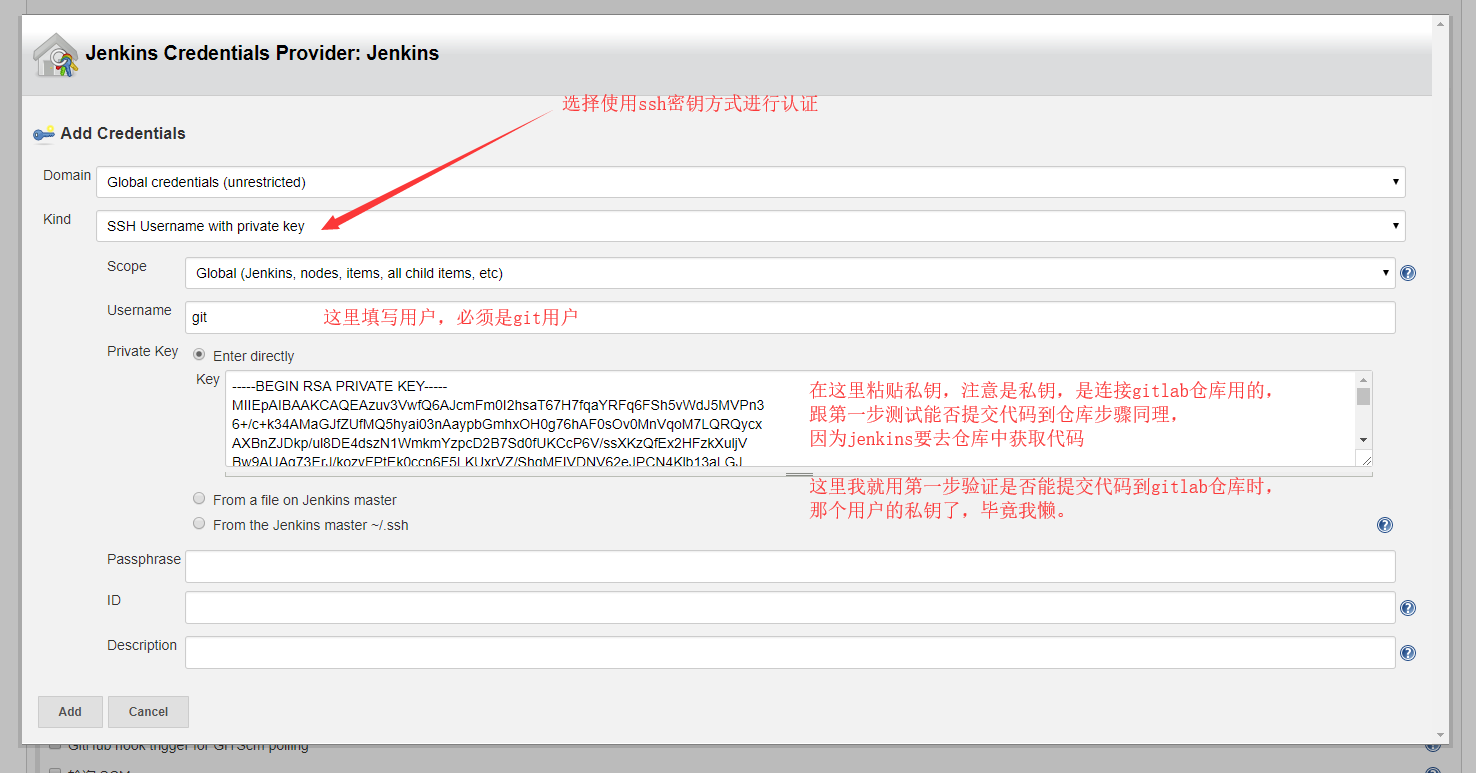Open the Kind dropdown
1476x773 pixels.
pos(751,226)
